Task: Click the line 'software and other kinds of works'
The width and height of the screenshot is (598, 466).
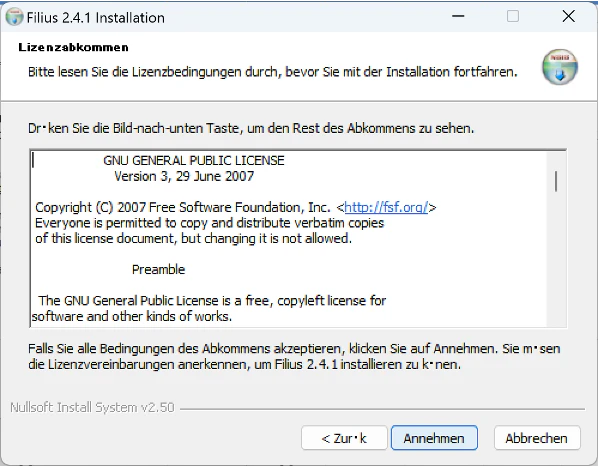Action: coord(132,316)
